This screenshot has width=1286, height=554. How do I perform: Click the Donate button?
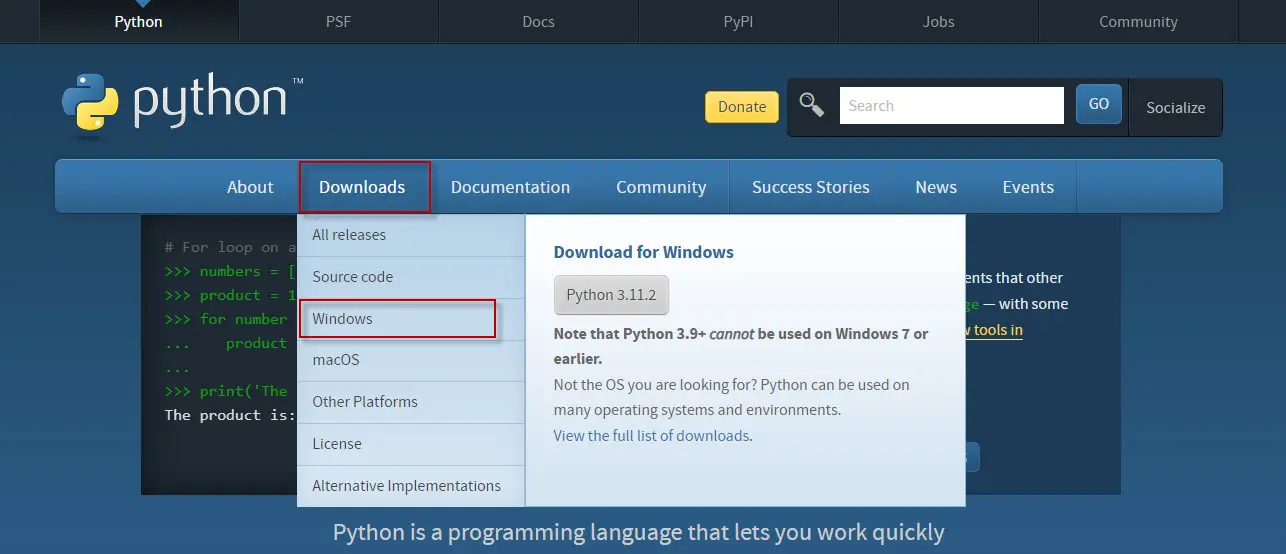coord(742,107)
